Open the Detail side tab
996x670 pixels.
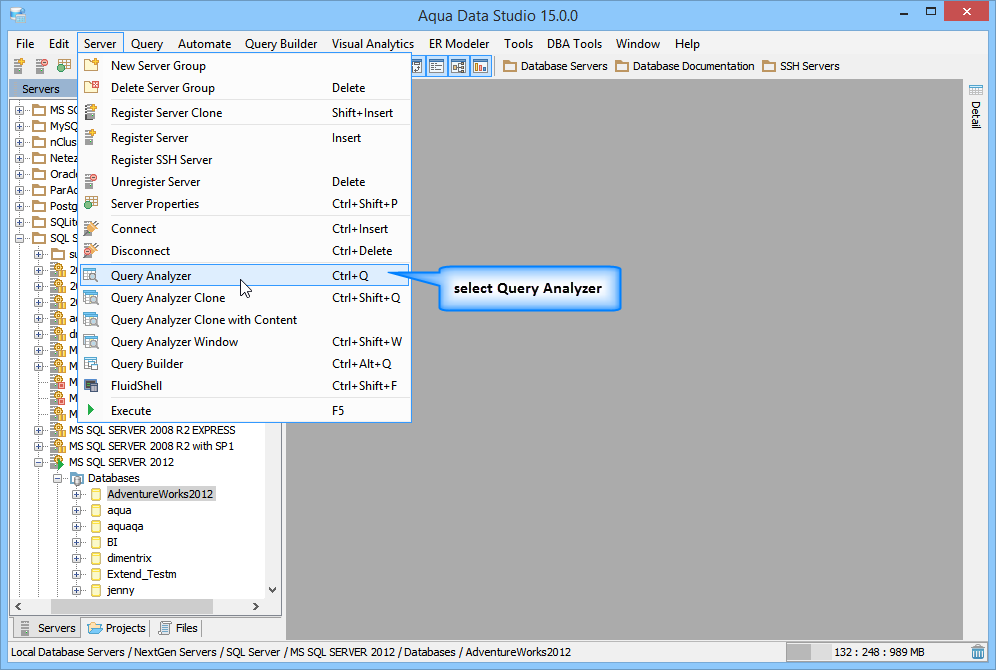point(976,106)
